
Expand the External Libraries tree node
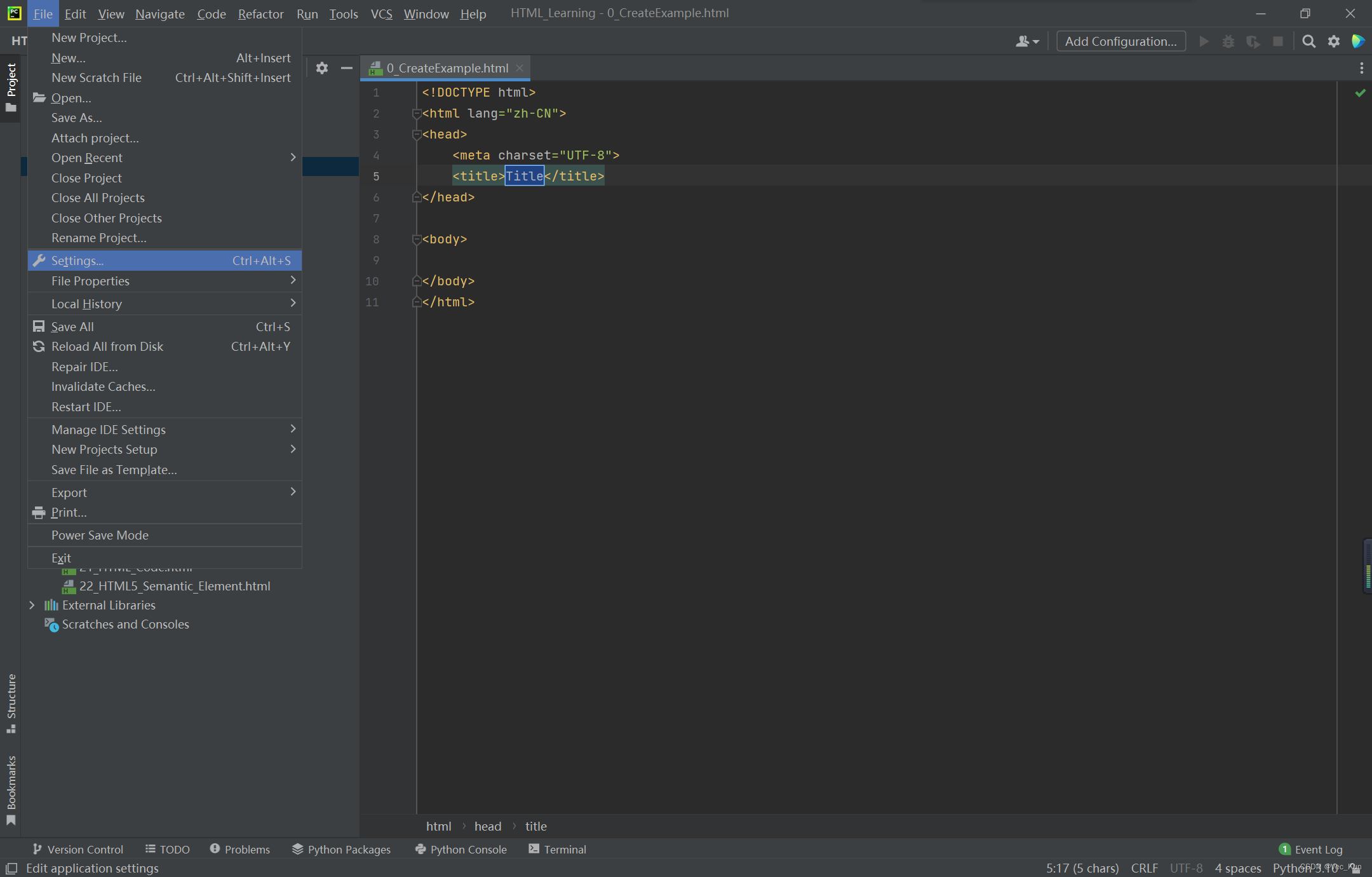tap(32, 605)
